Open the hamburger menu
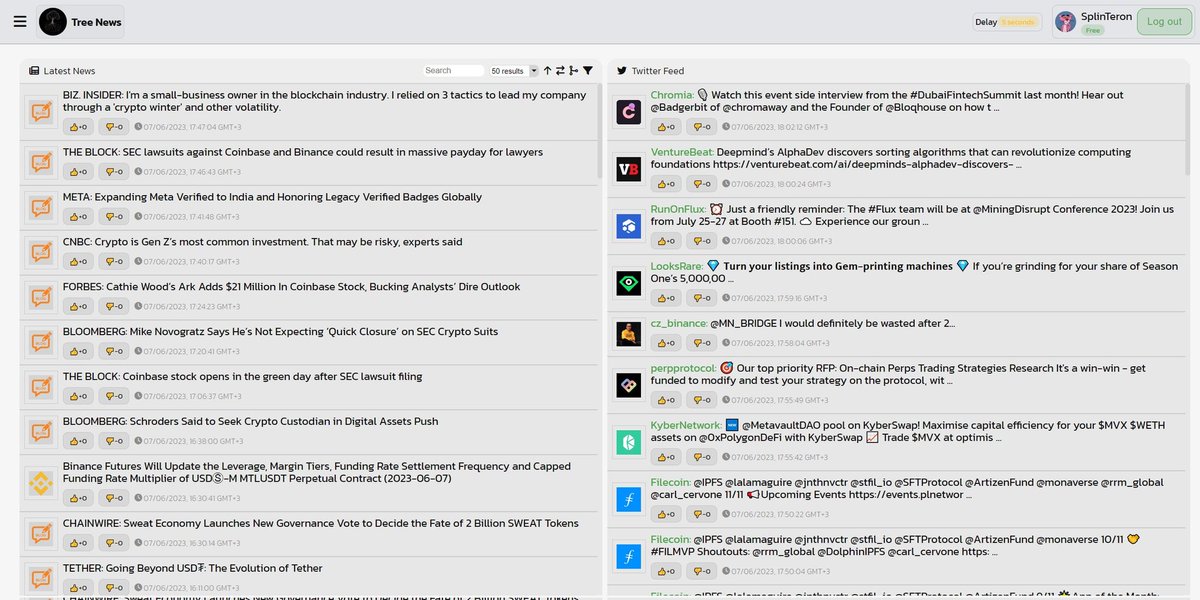The width and height of the screenshot is (1200, 600). click(x=20, y=21)
